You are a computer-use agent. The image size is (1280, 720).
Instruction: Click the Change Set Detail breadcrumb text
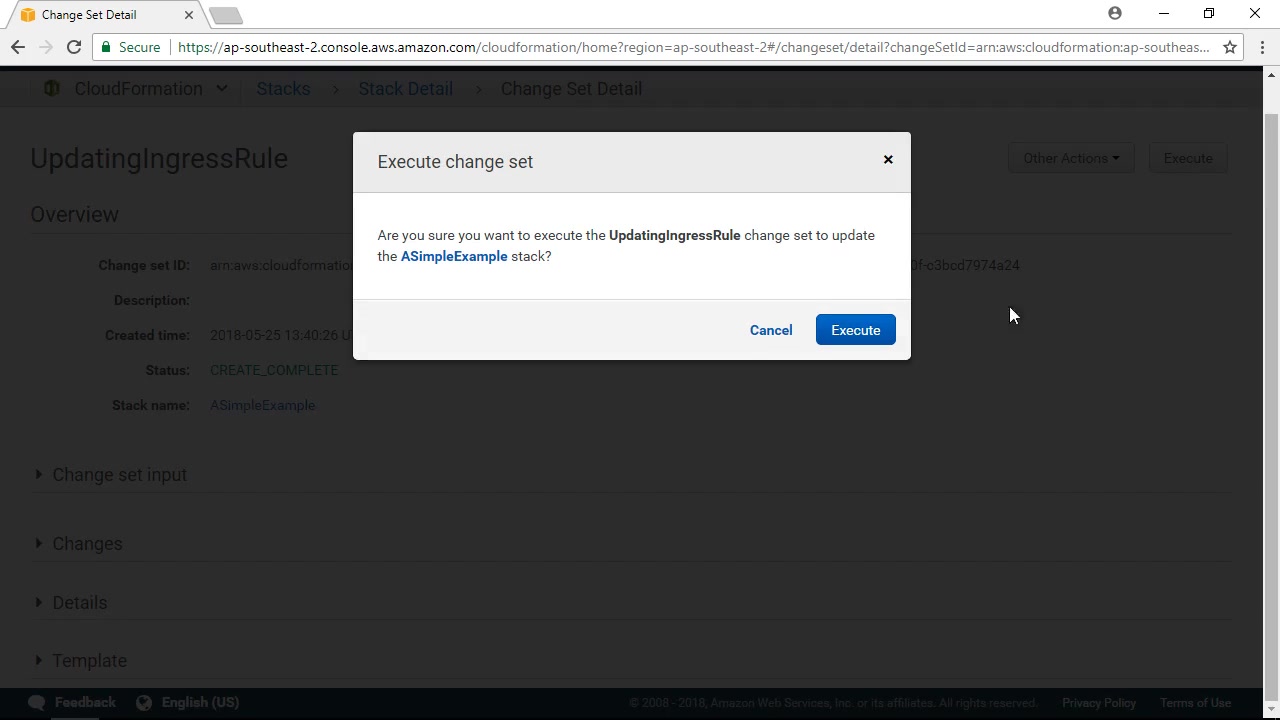point(571,89)
